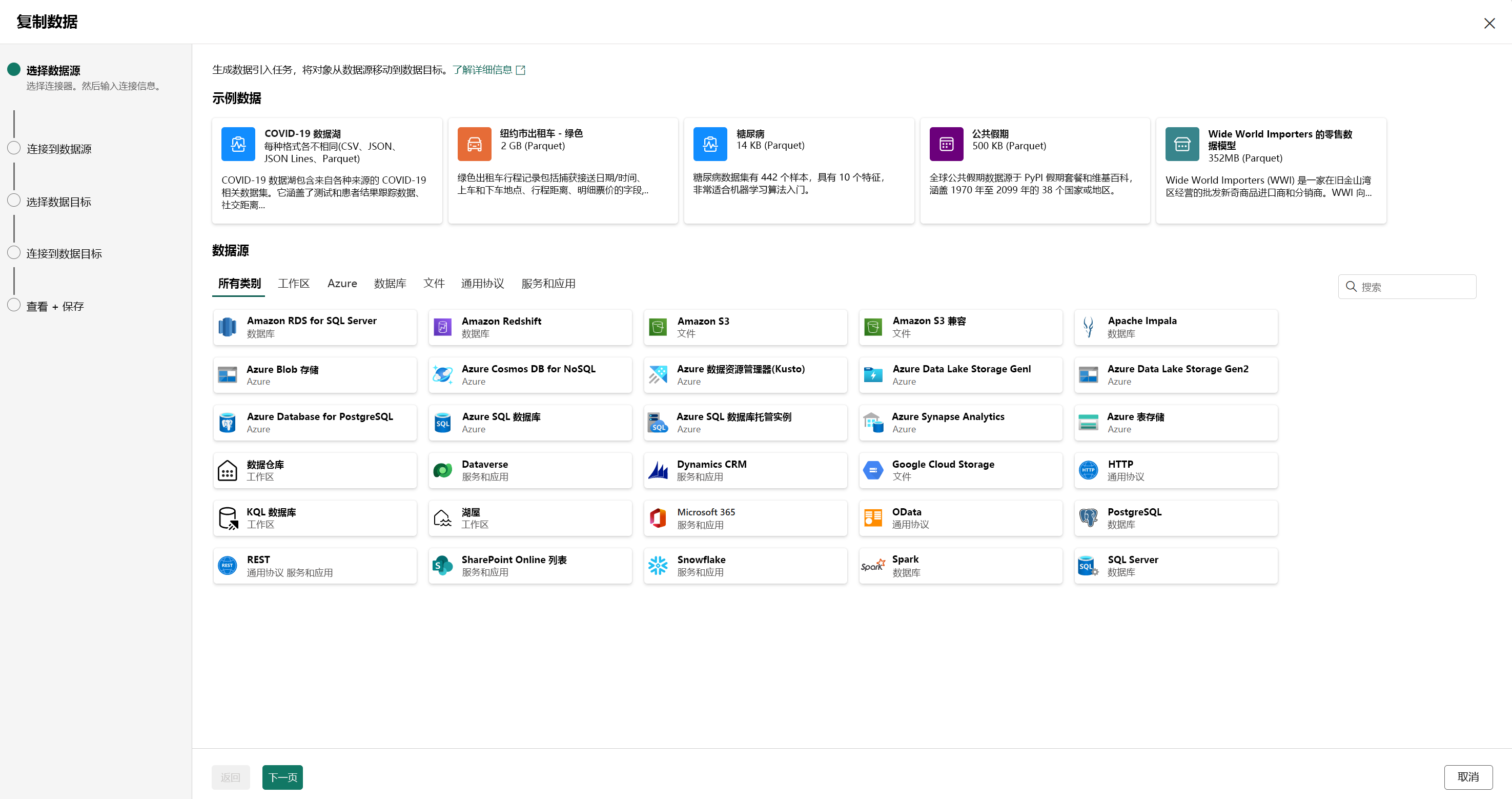Screen dimensions: 1512x799
Task: Click the Snowflake icon
Action: [658, 566]
